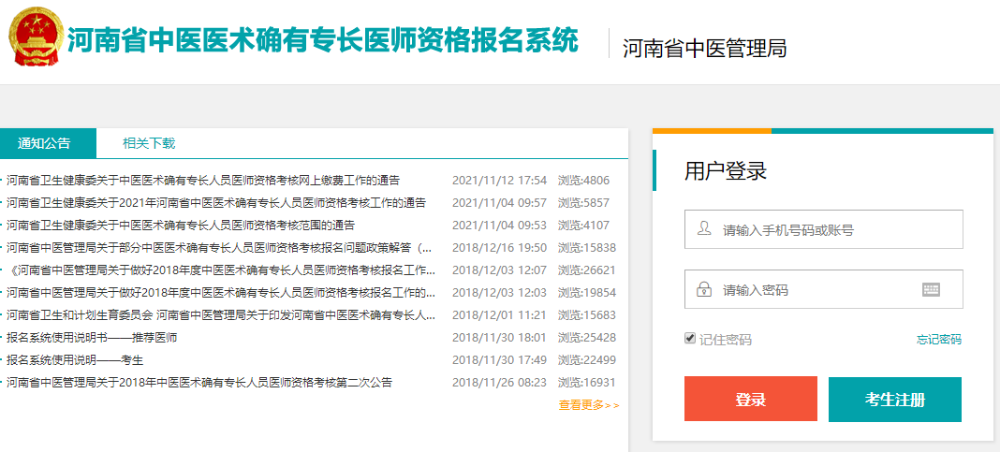Screen dimensions: 1000x452
Task: Switch to the 相关下载 tab
Action: point(148,143)
